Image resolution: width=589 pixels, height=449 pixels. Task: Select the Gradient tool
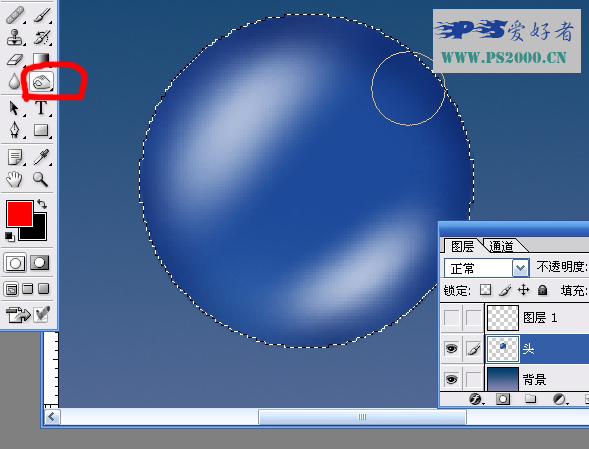pos(41,59)
